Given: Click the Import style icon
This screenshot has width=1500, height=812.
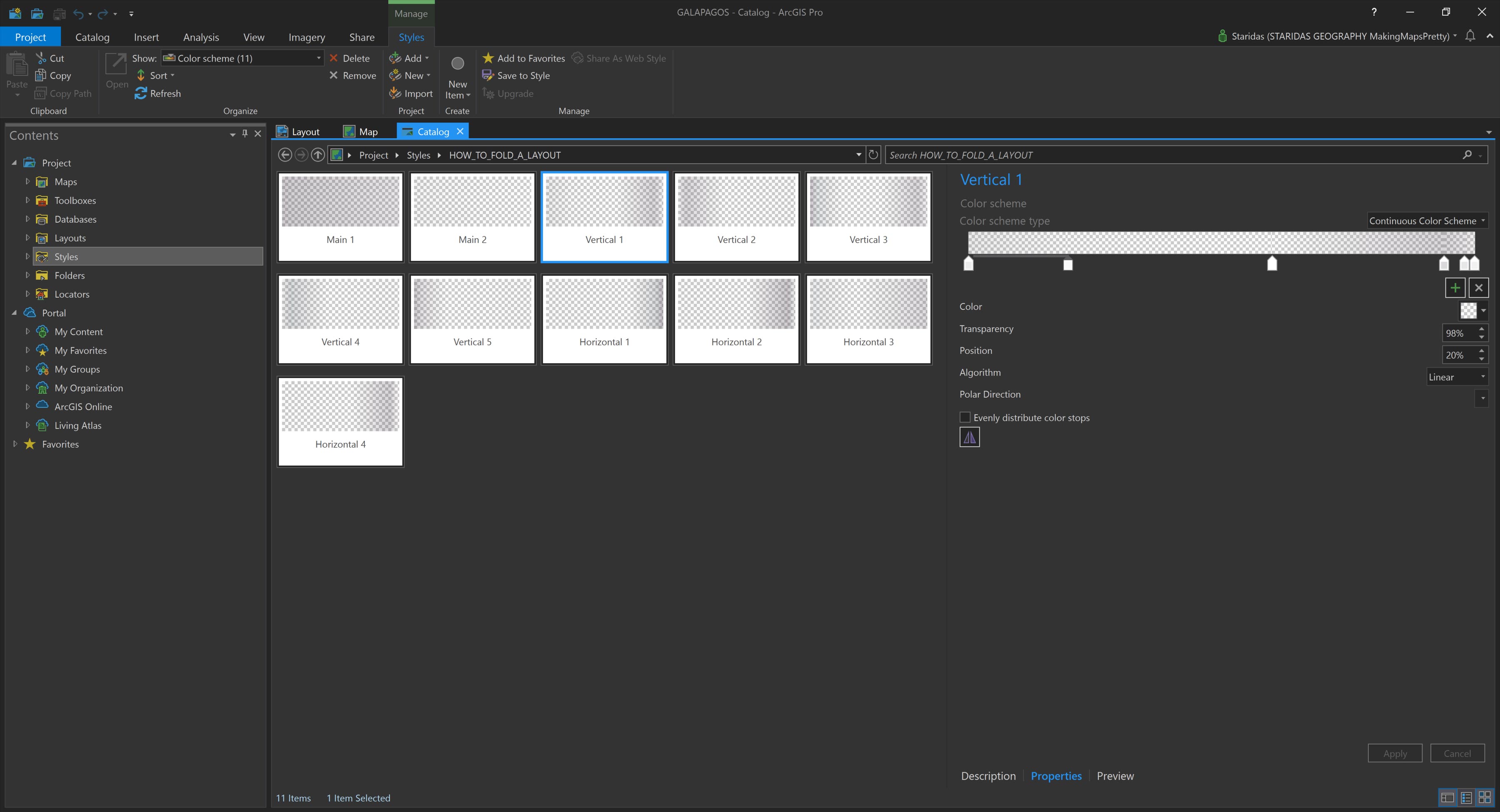Looking at the screenshot, I should (x=395, y=93).
